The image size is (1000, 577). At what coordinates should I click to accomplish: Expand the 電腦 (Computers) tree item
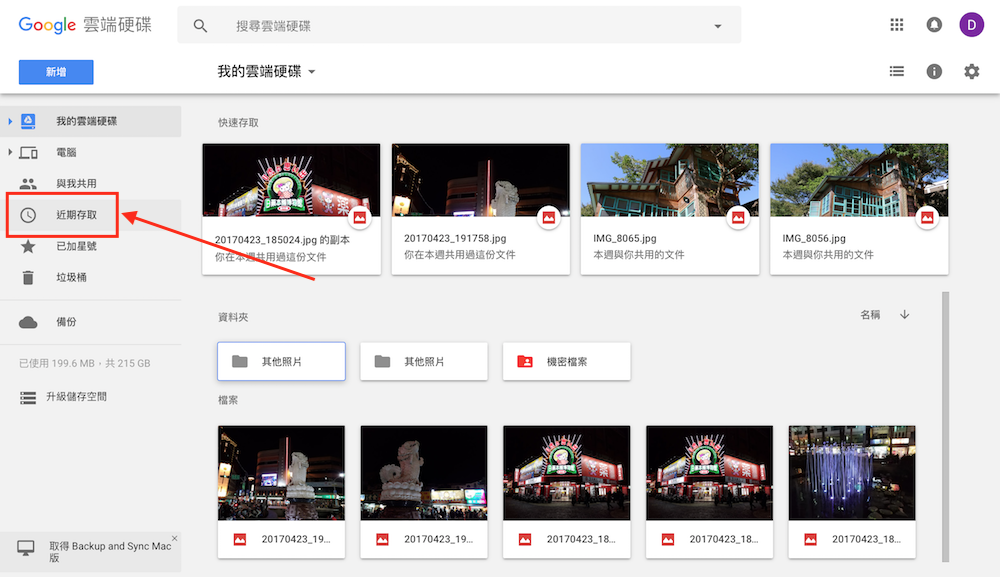click(12, 152)
